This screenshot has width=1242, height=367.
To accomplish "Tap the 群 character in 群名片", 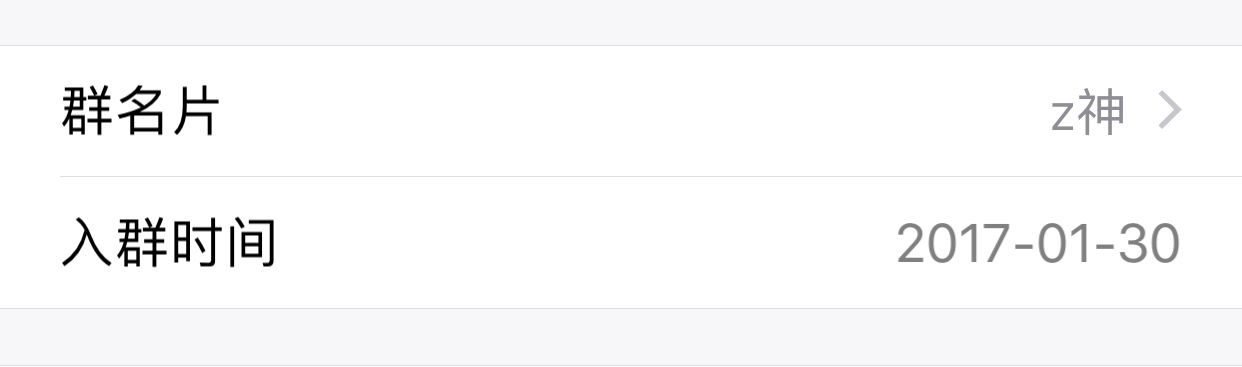I will coord(88,111).
